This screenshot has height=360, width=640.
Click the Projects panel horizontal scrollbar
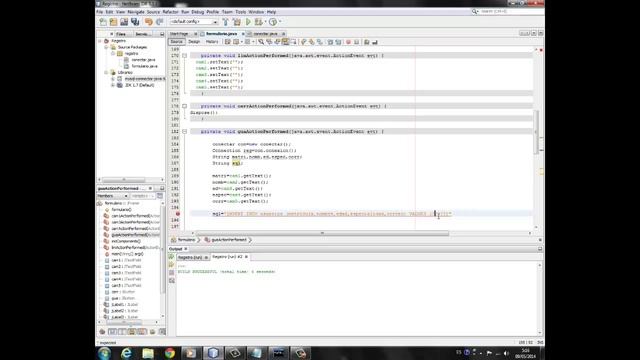point(124,180)
